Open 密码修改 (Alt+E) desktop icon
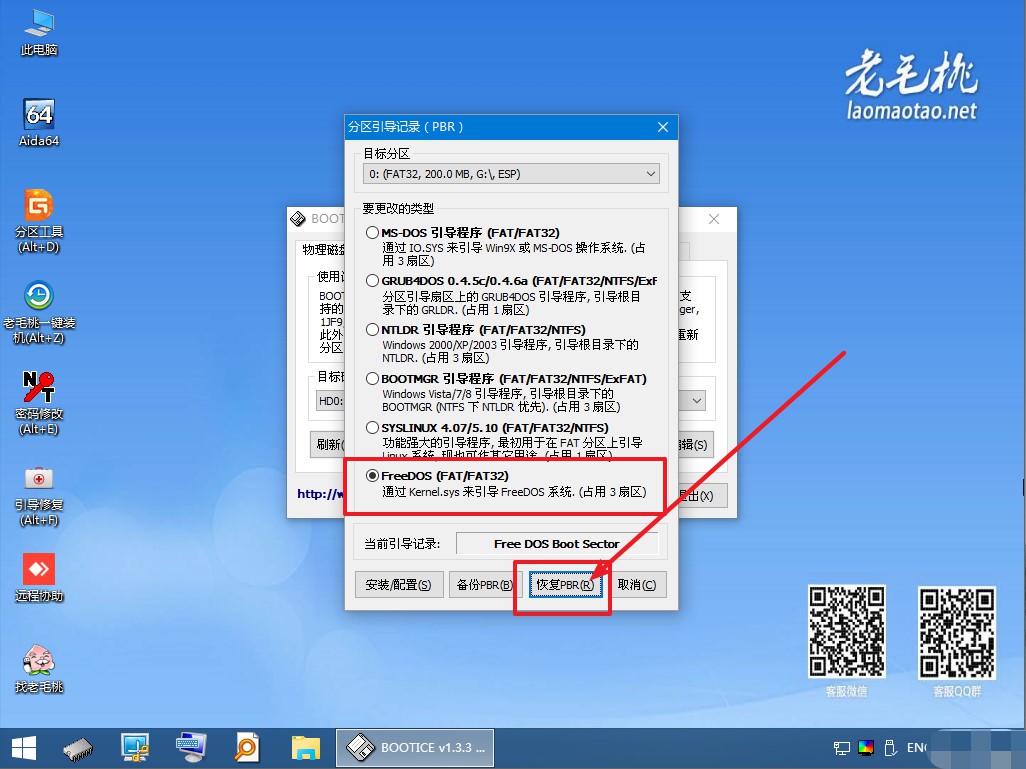Viewport: 1026px width, 769px height. 39,402
